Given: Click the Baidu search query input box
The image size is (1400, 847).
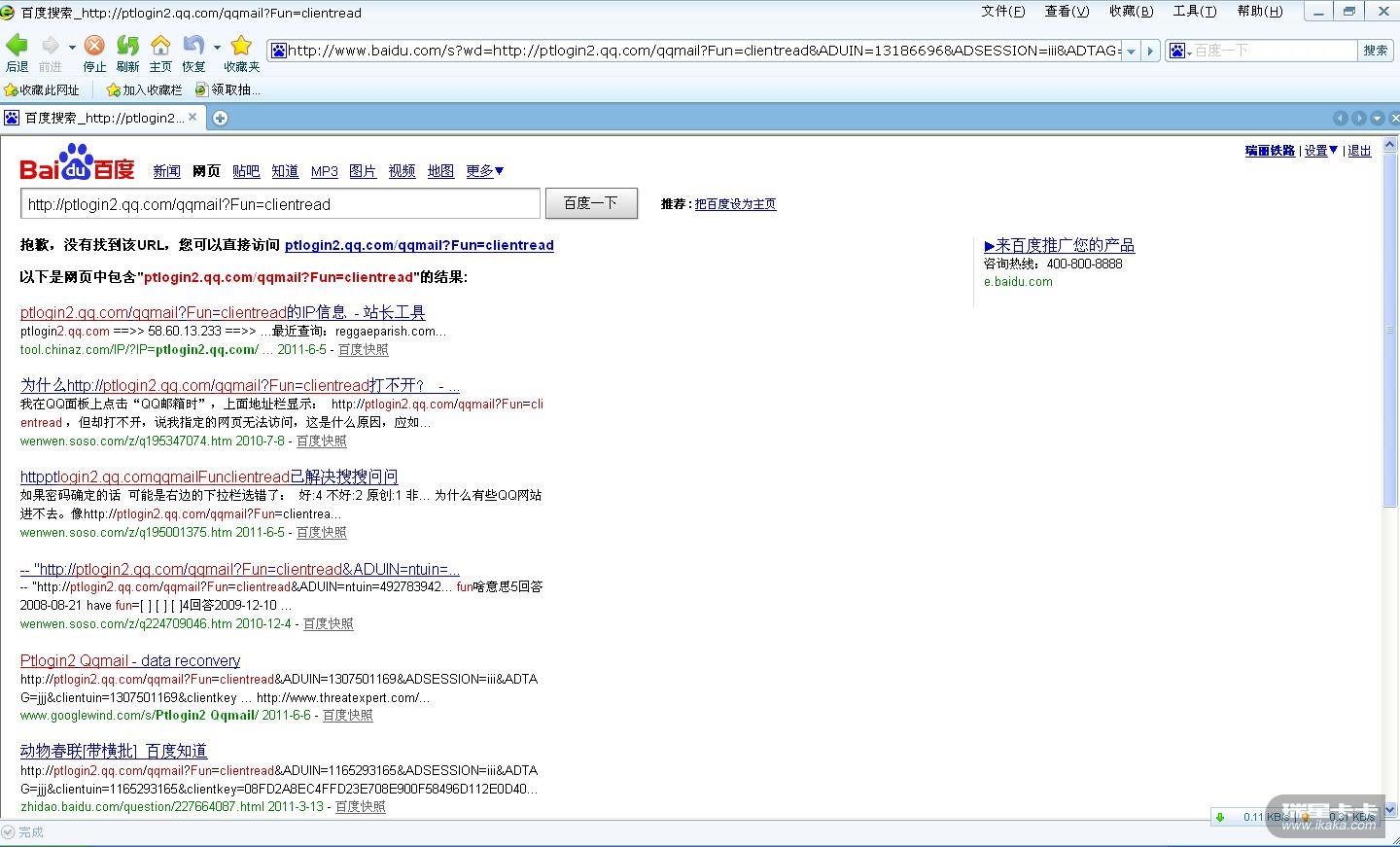Looking at the screenshot, I should (x=280, y=204).
